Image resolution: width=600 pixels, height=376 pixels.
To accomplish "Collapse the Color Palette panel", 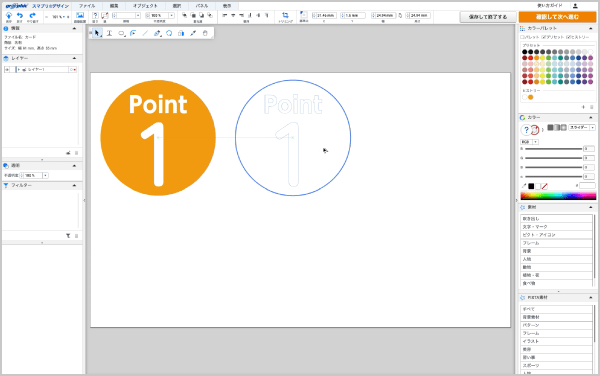I will click(591, 29).
